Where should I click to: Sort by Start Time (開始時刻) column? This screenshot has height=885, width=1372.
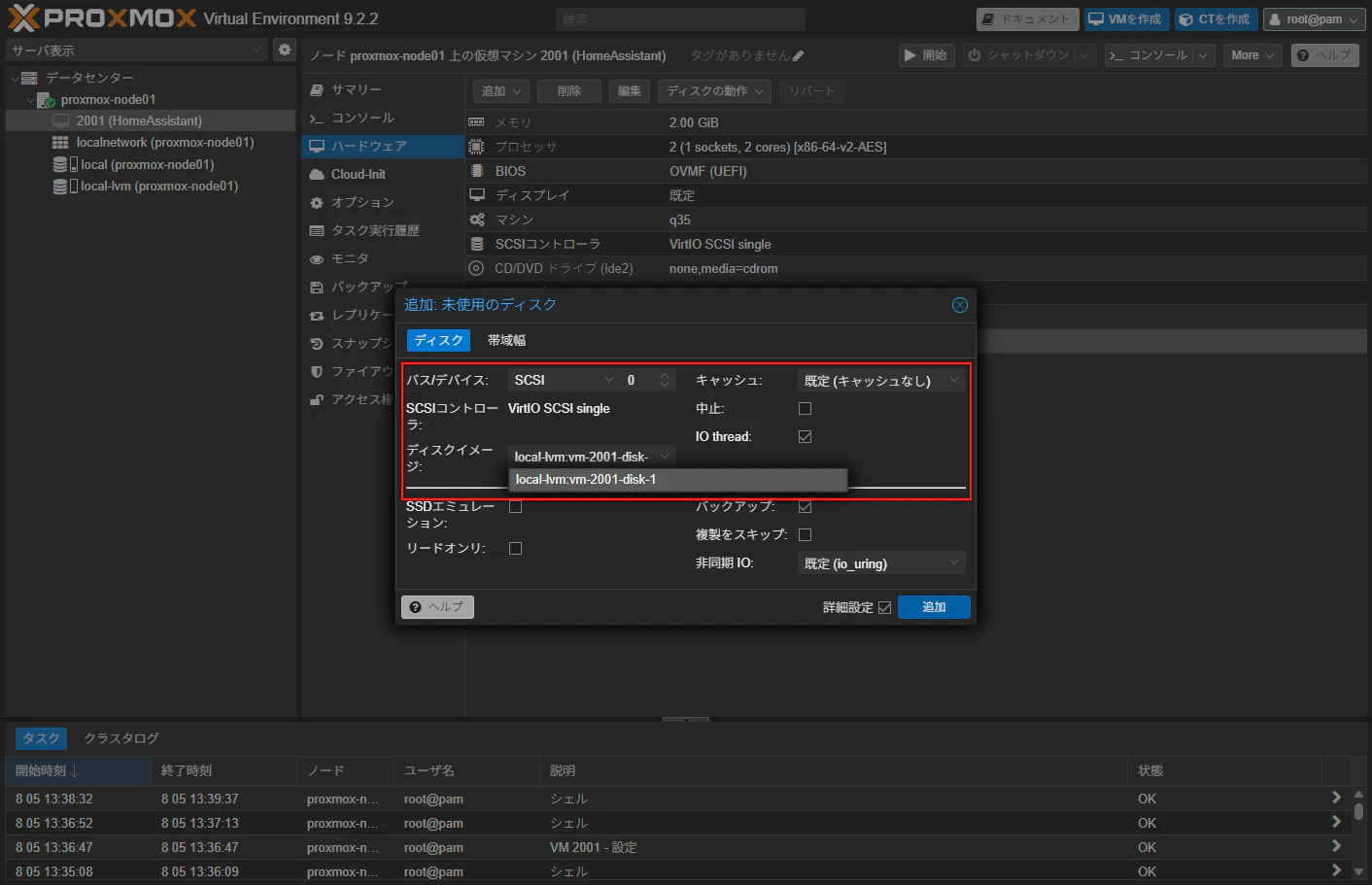[x=79, y=770]
